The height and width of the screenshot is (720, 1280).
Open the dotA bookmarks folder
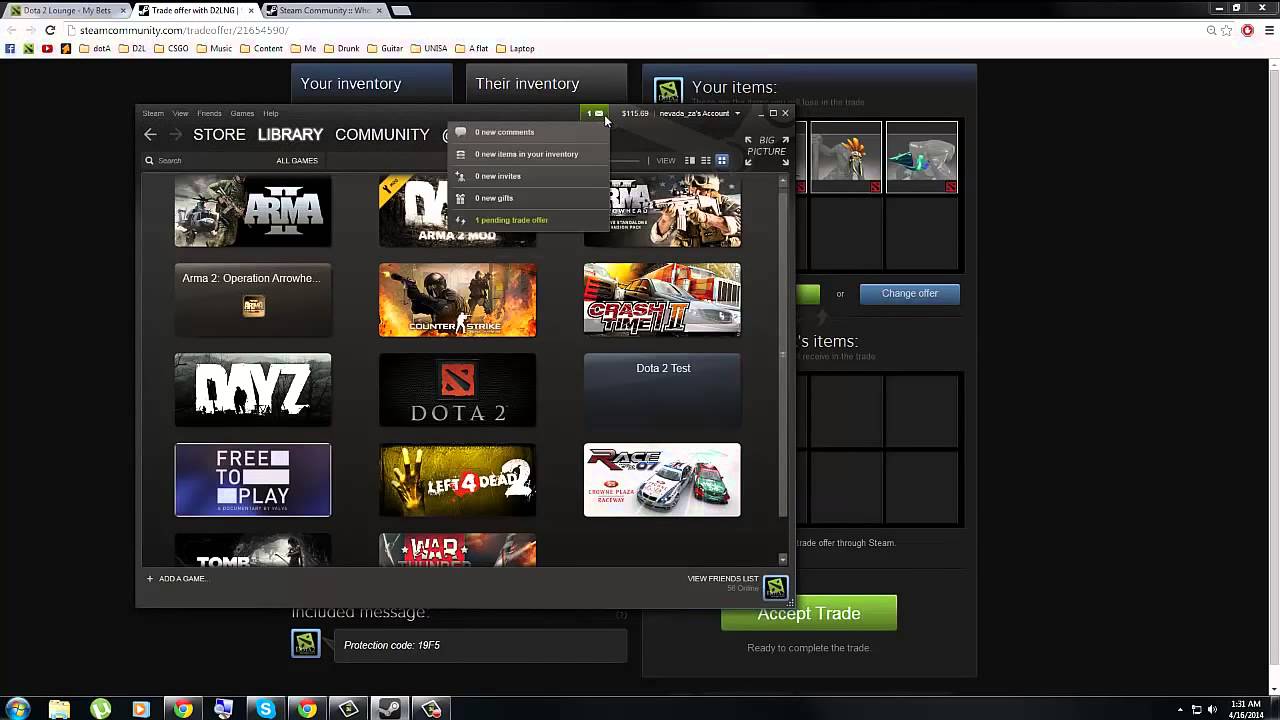[x=95, y=48]
